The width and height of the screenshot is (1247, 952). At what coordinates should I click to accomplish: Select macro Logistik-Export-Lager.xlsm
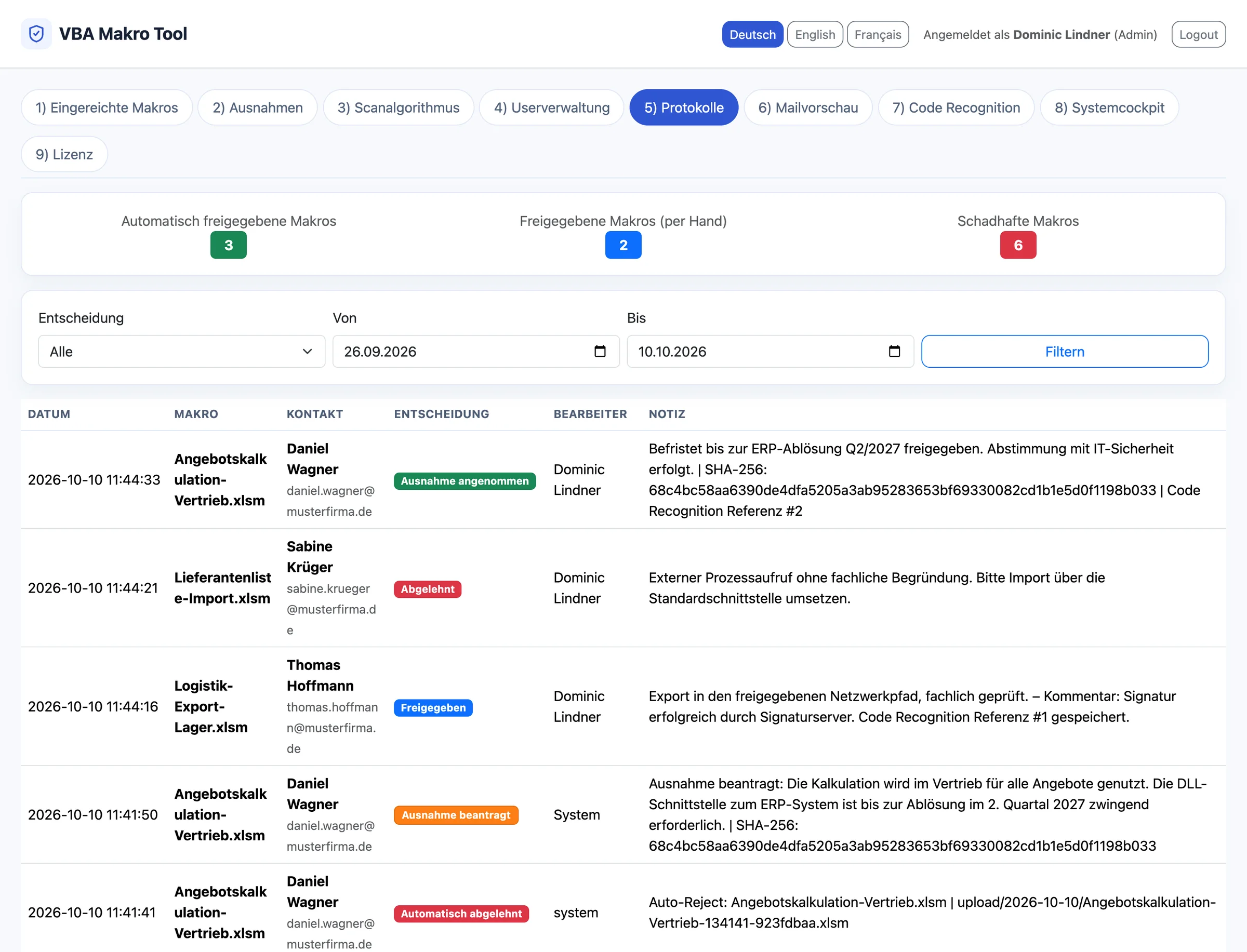coord(211,707)
